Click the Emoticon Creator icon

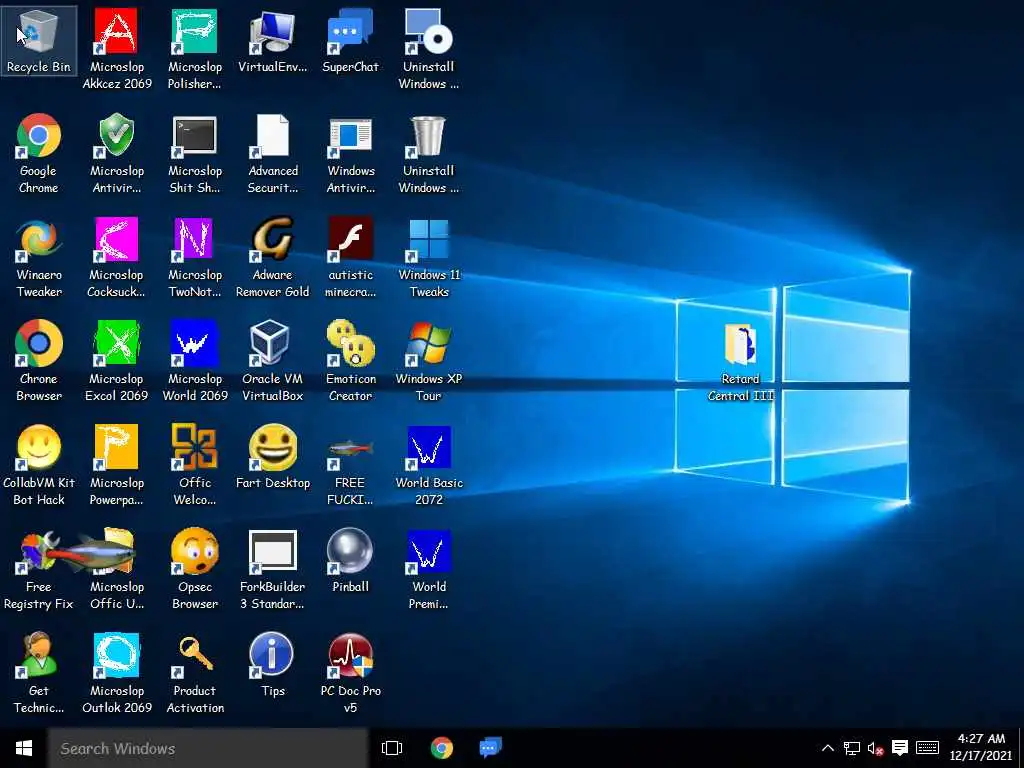coord(350,360)
